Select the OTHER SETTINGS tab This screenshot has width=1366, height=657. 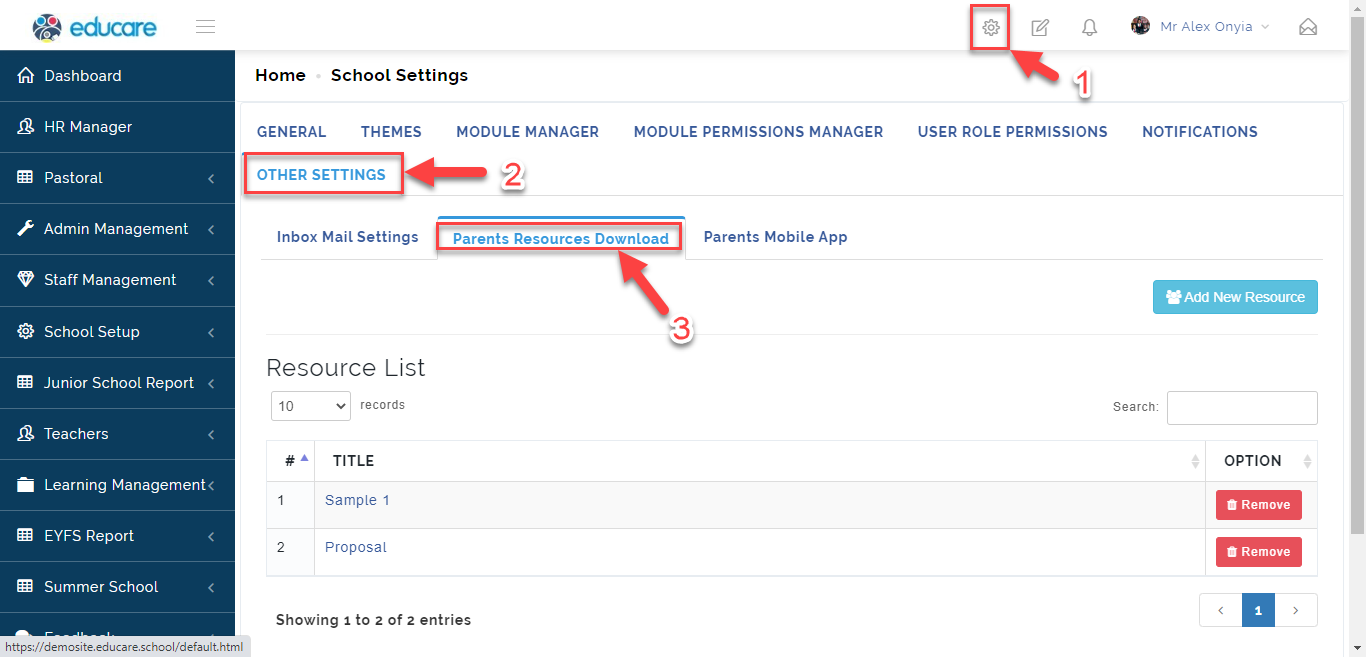321,175
